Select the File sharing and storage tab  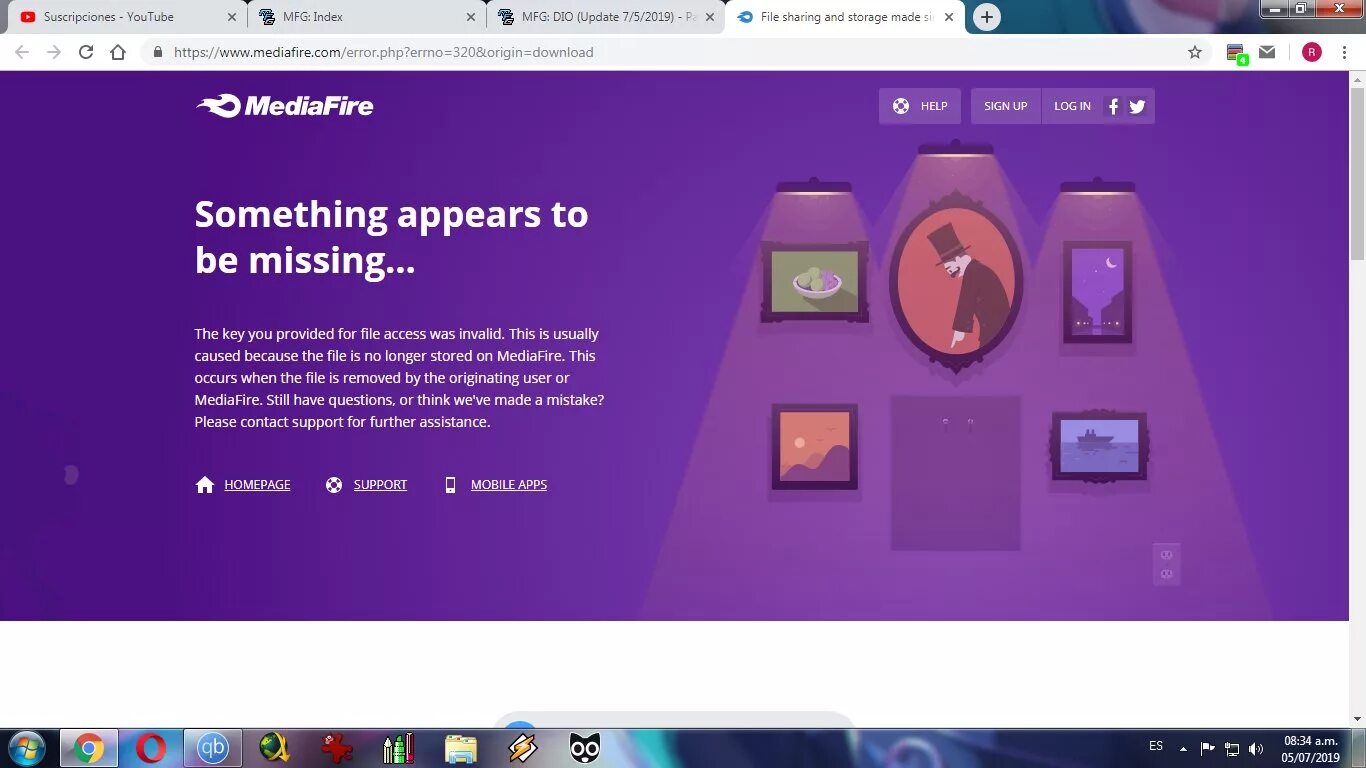click(847, 17)
